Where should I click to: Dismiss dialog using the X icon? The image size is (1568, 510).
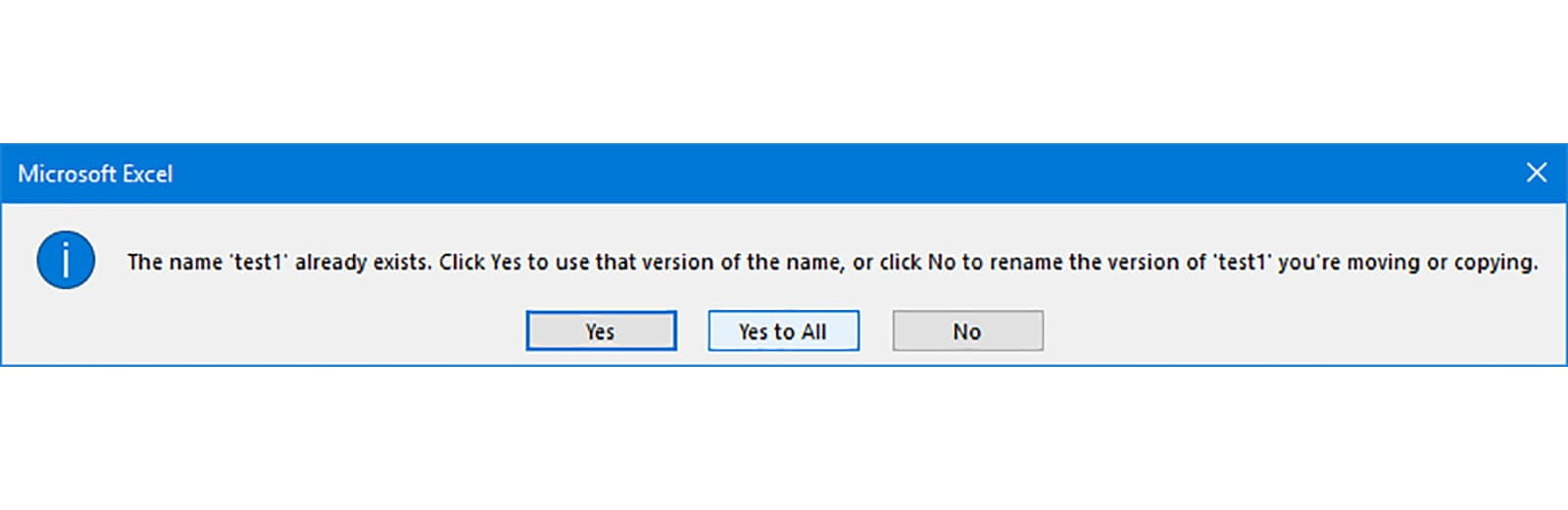coord(1536,173)
